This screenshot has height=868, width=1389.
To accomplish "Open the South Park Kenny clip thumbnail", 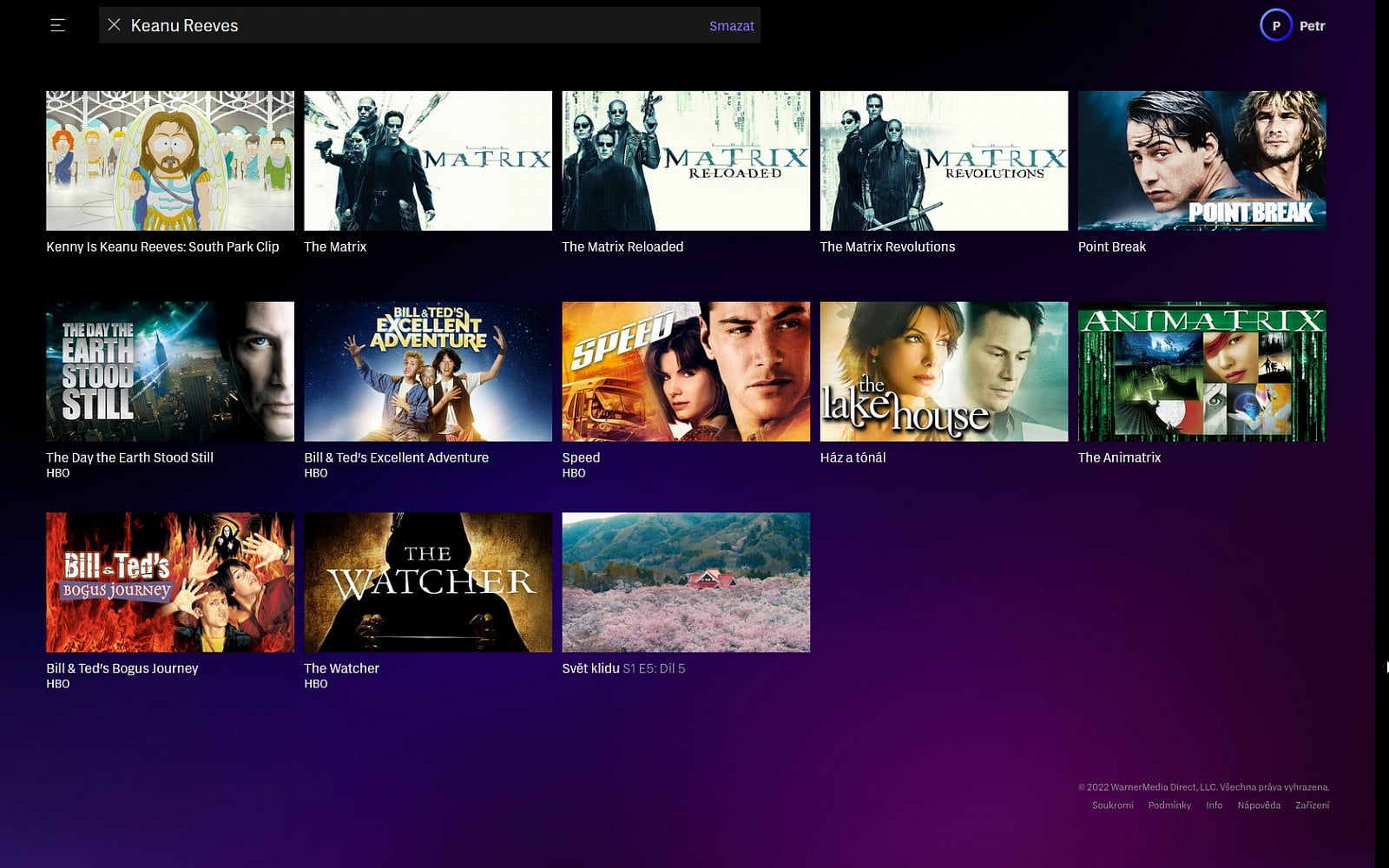I will 170,161.
